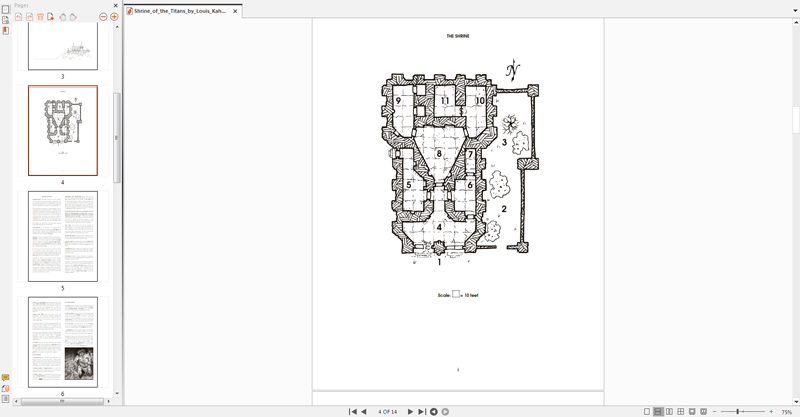
Task: Go to the next page
Action: 410,412
